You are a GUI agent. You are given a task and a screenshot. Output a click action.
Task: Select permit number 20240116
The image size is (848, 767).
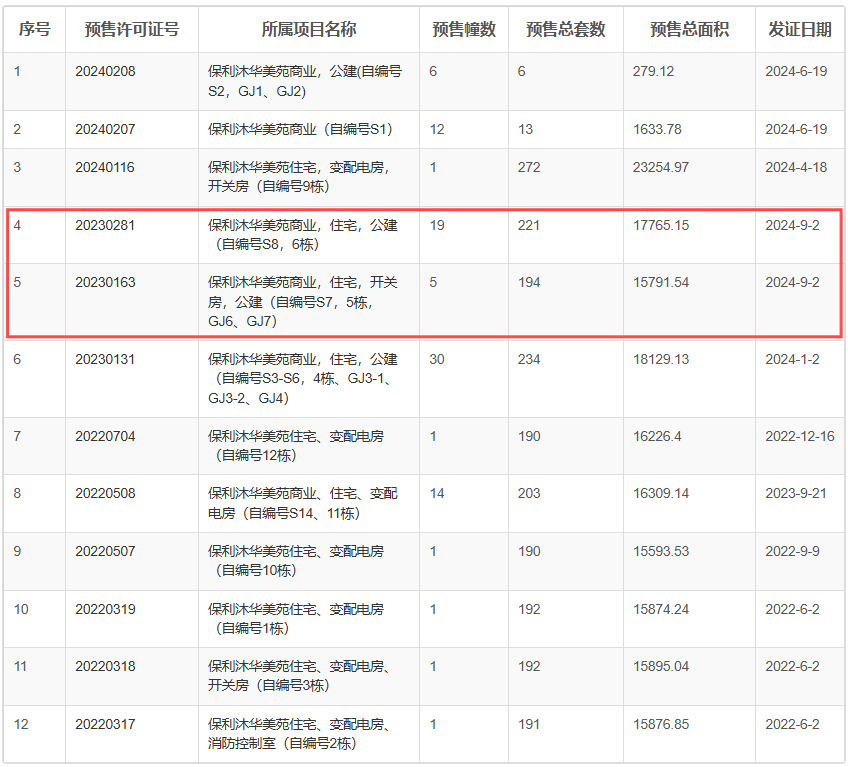[x=105, y=167]
